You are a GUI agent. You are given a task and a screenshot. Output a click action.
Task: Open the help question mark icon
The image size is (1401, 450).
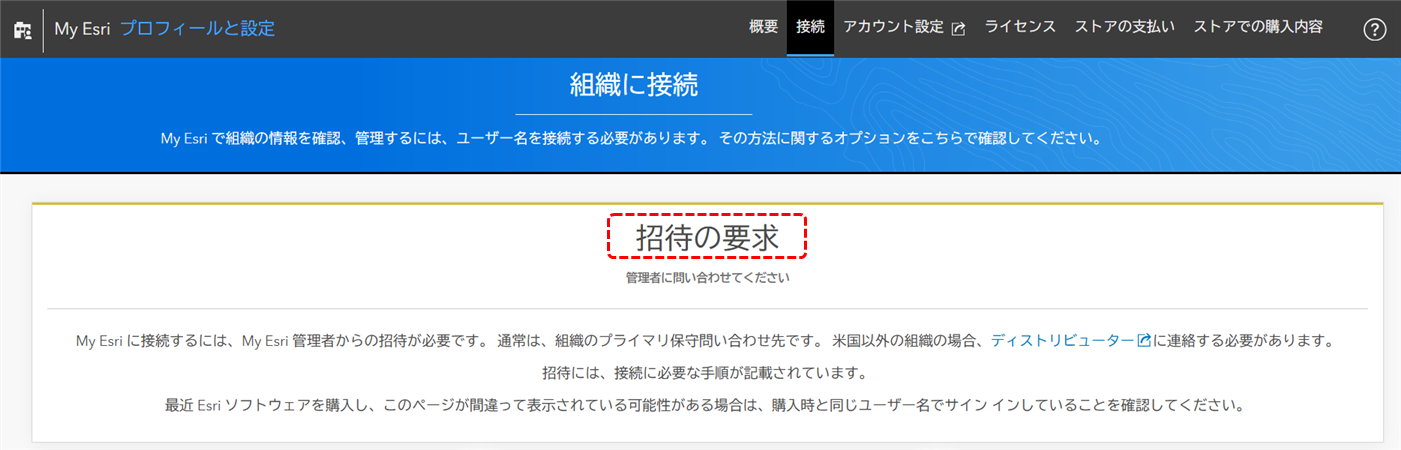1374,29
